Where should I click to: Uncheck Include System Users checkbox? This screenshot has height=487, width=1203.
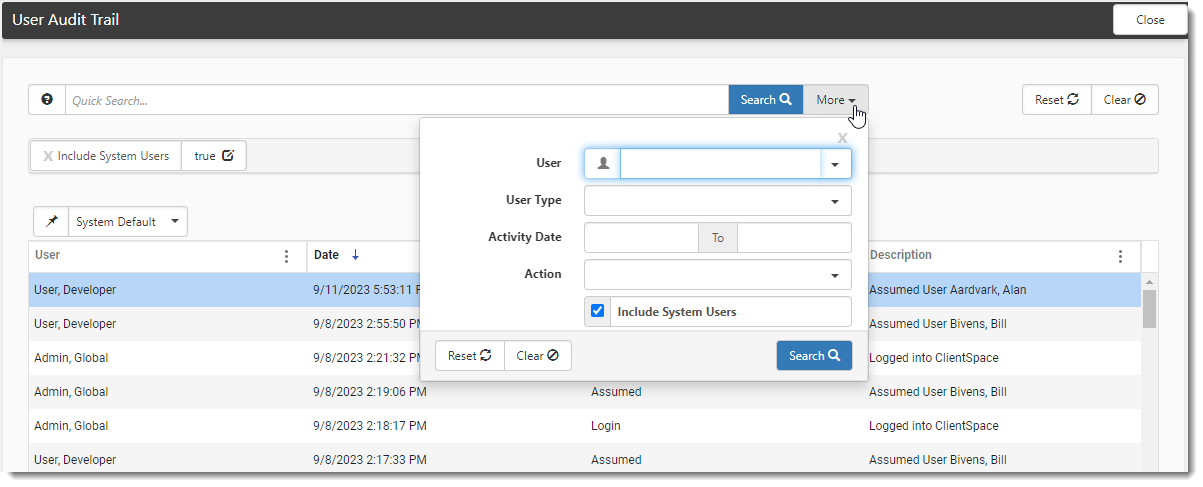(x=598, y=311)
